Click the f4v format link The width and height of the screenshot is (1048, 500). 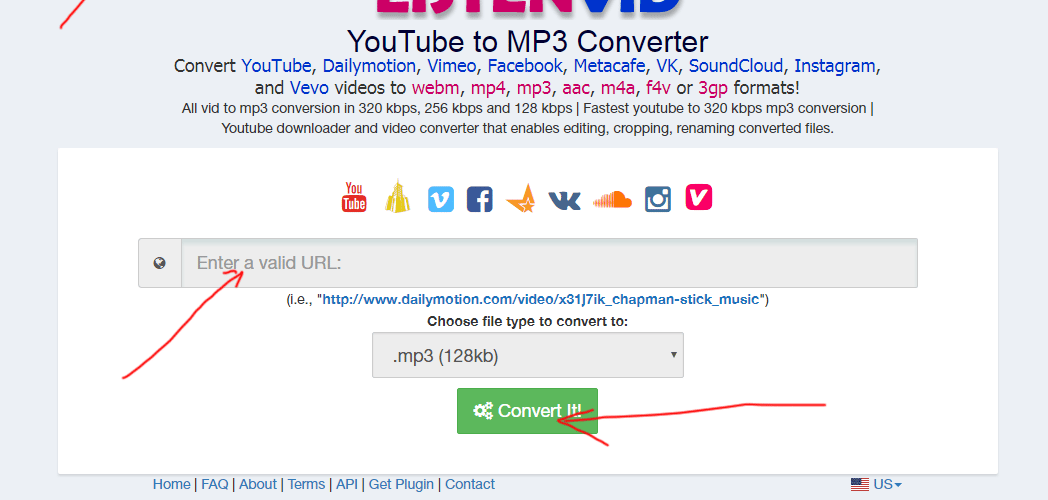coord(656,88)
